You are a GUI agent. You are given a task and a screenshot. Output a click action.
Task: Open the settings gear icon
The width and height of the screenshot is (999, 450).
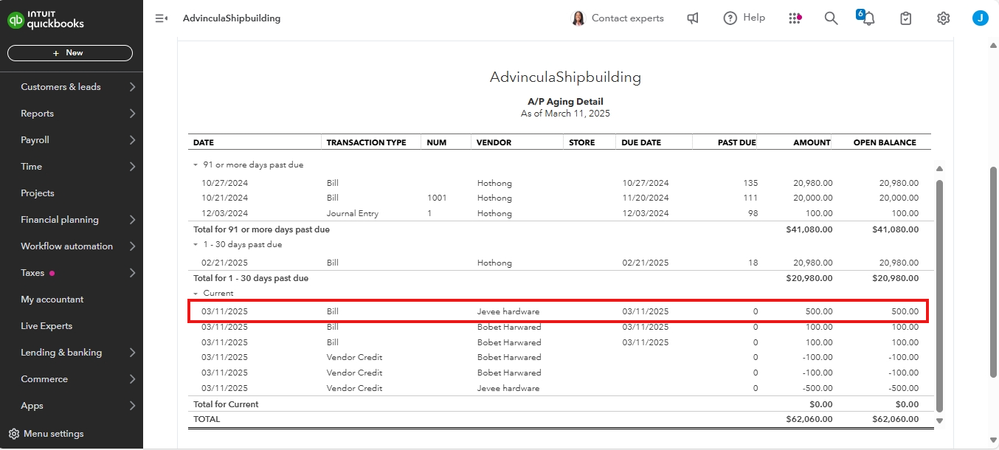943,18
